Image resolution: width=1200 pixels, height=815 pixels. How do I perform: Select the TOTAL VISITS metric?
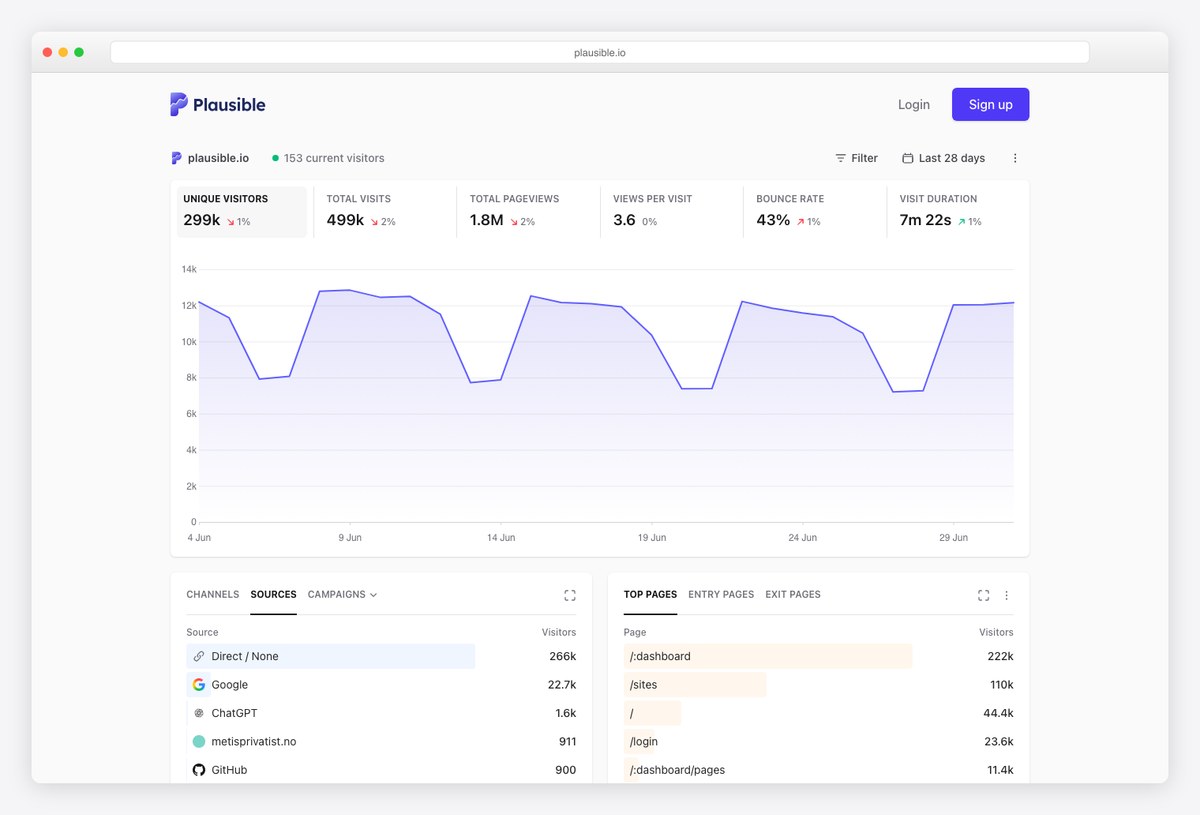pos(384,211)
